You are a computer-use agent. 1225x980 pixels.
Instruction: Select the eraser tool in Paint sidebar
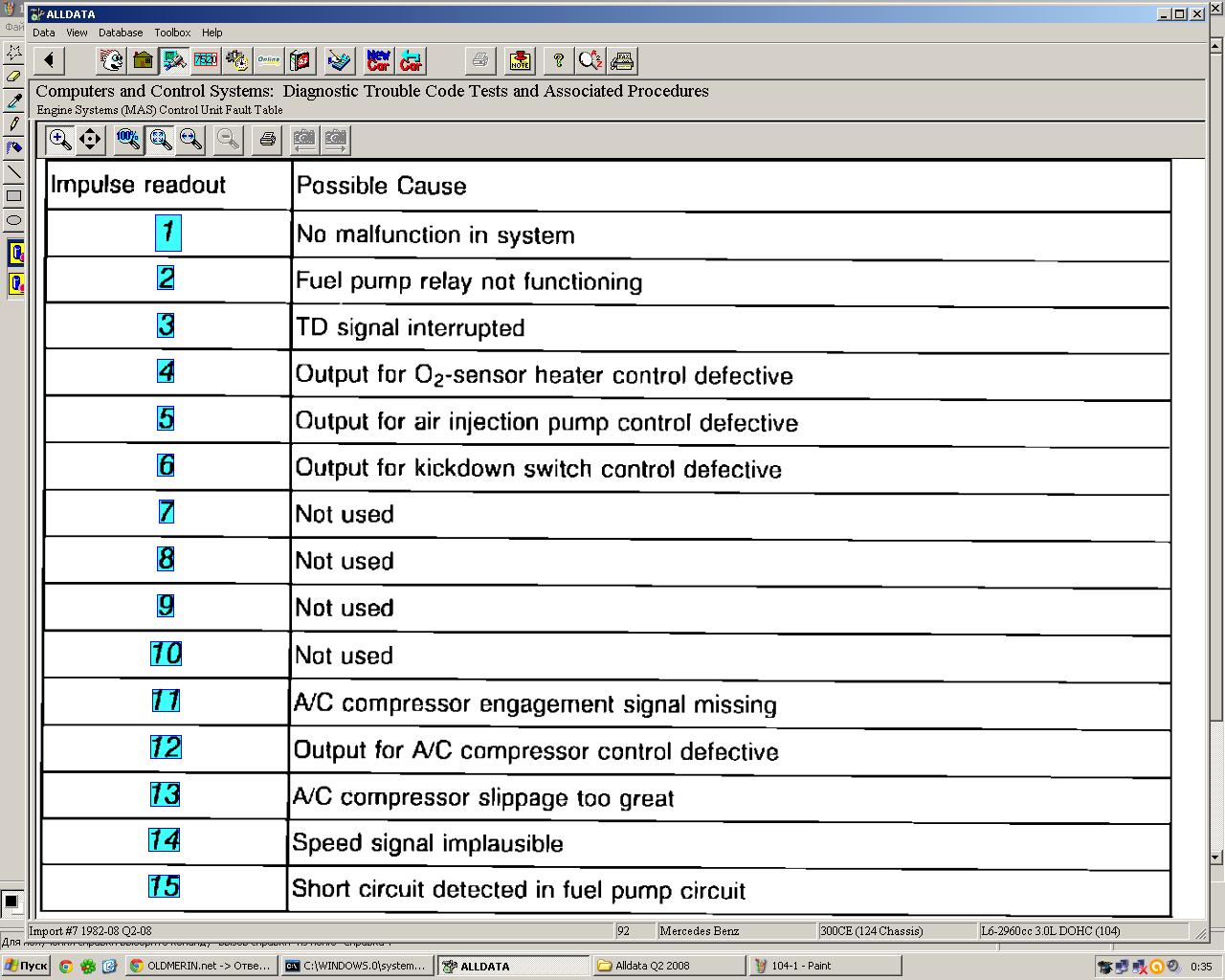click(13, 77)
